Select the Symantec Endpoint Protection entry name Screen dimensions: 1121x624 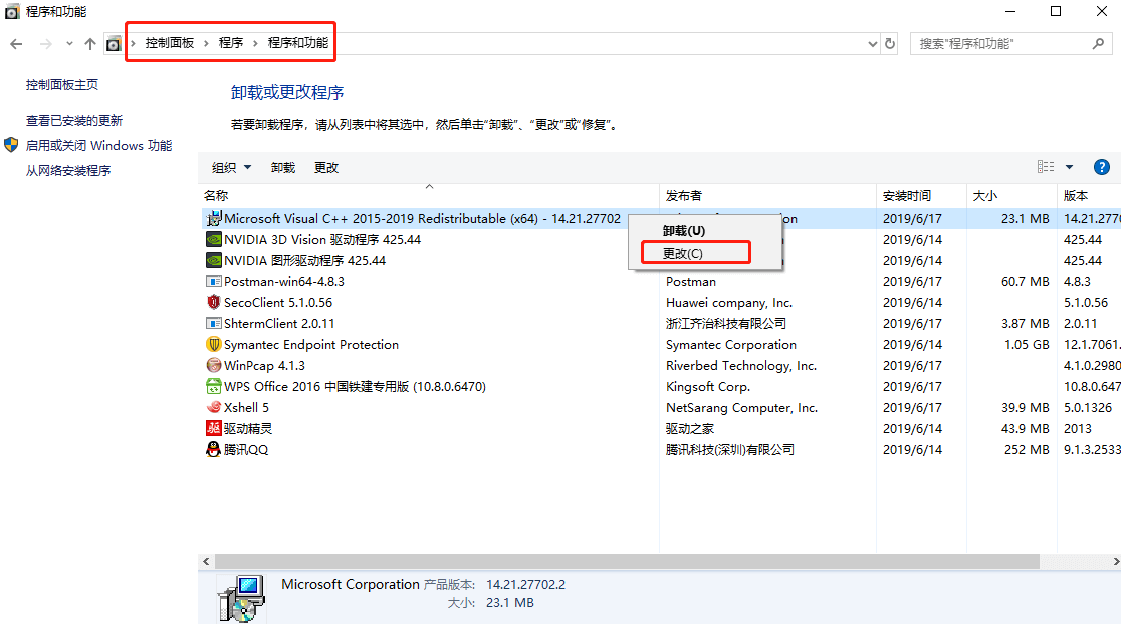[311, 345]
